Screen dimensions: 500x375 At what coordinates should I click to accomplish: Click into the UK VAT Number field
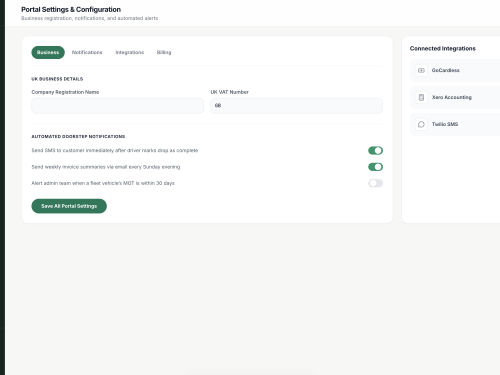click(x=296, y=106)
